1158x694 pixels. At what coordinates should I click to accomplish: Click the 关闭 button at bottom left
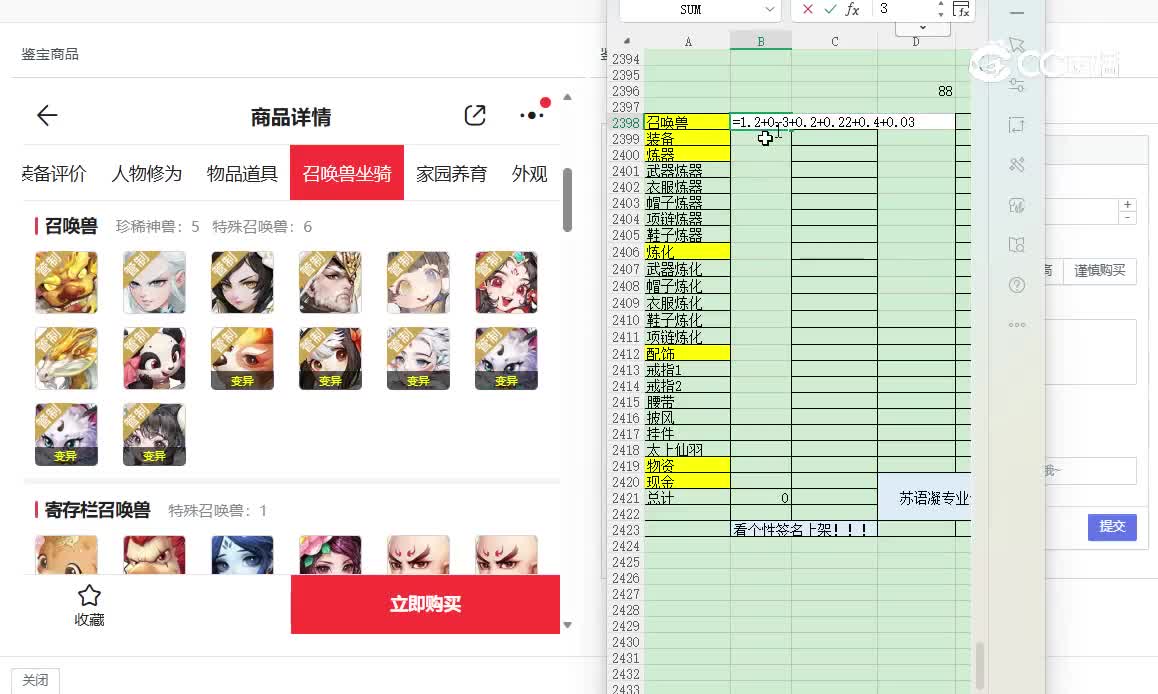pyautogui.click(x=35, y=680)
